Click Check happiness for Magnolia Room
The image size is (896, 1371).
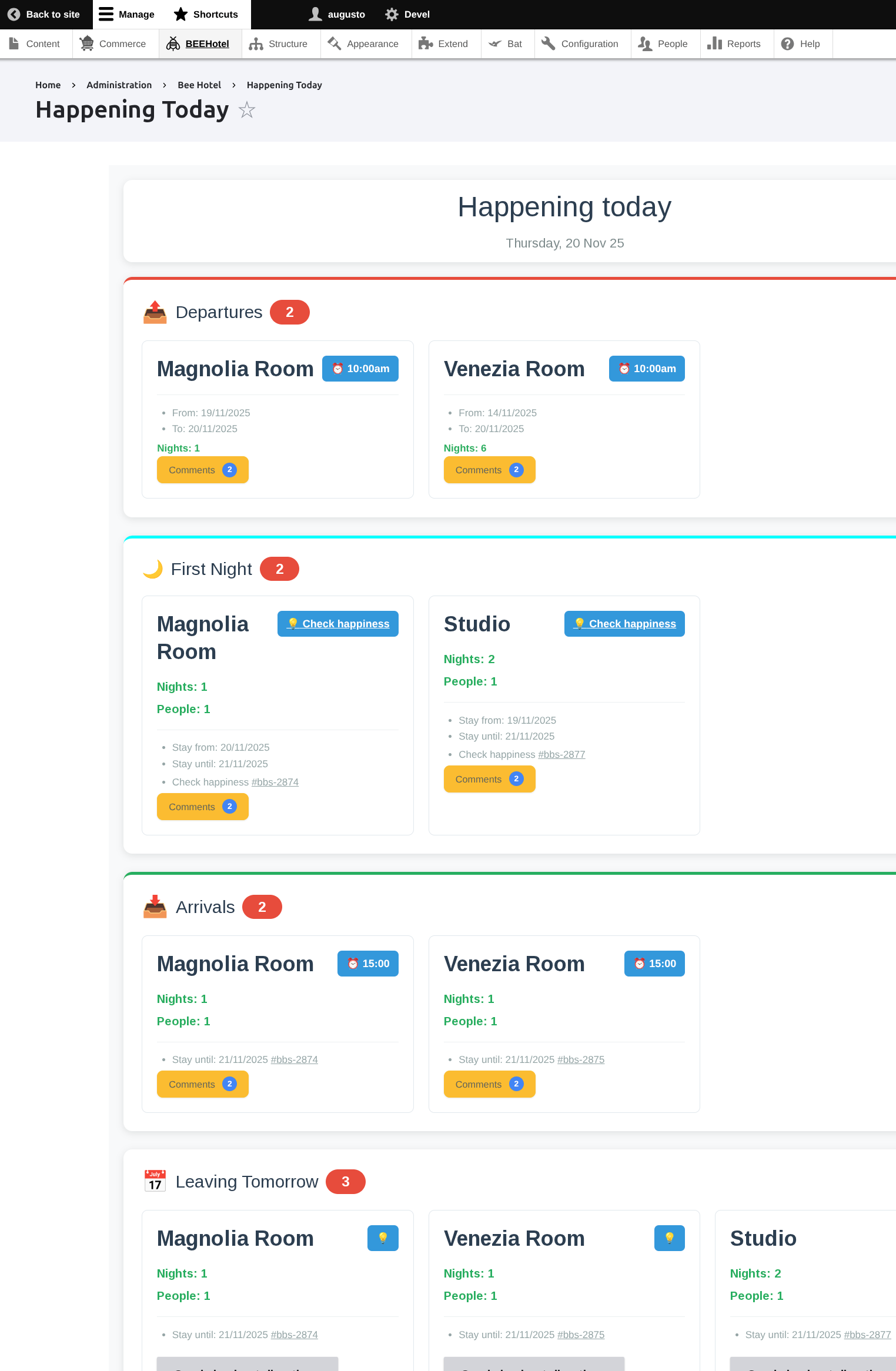pyautogui.click(x=338, y=624)
